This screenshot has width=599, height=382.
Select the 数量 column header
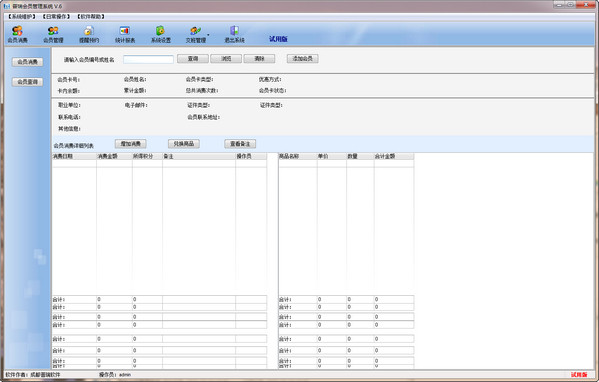(x=360, y=156)
